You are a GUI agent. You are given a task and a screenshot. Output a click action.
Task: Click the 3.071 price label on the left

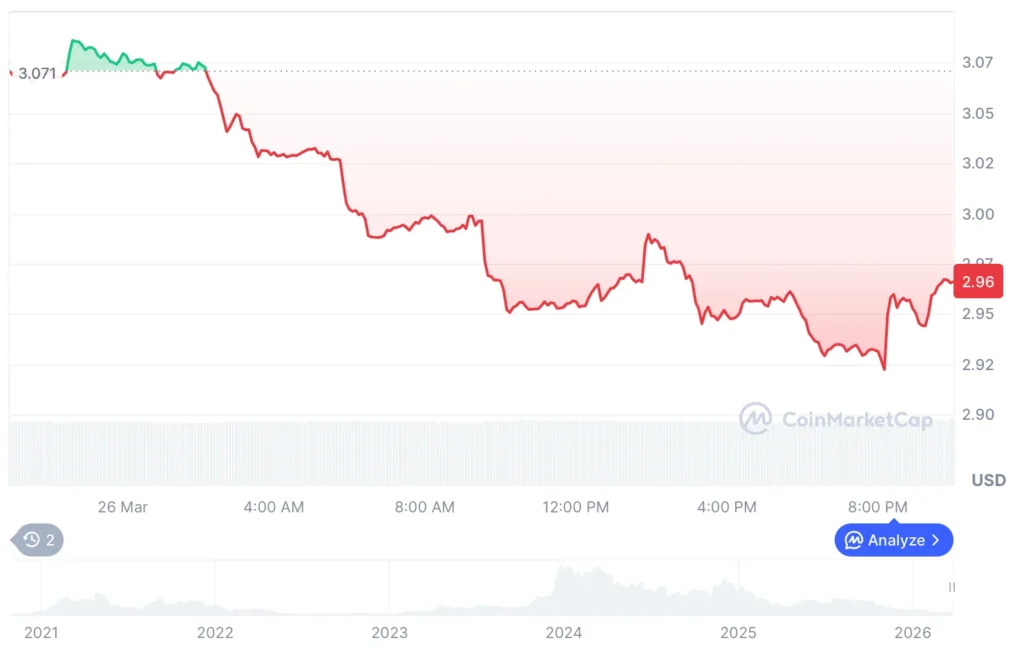click(x=39, y=74)
